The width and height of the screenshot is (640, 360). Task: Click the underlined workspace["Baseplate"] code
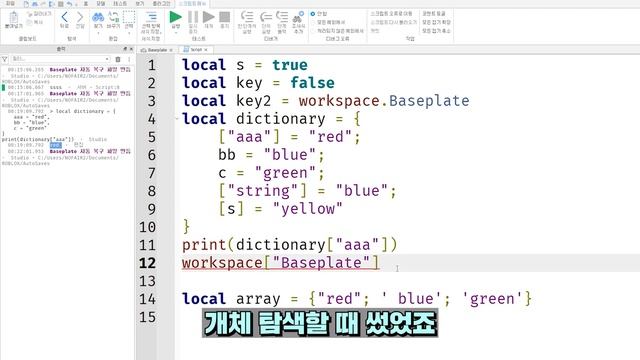281,263
